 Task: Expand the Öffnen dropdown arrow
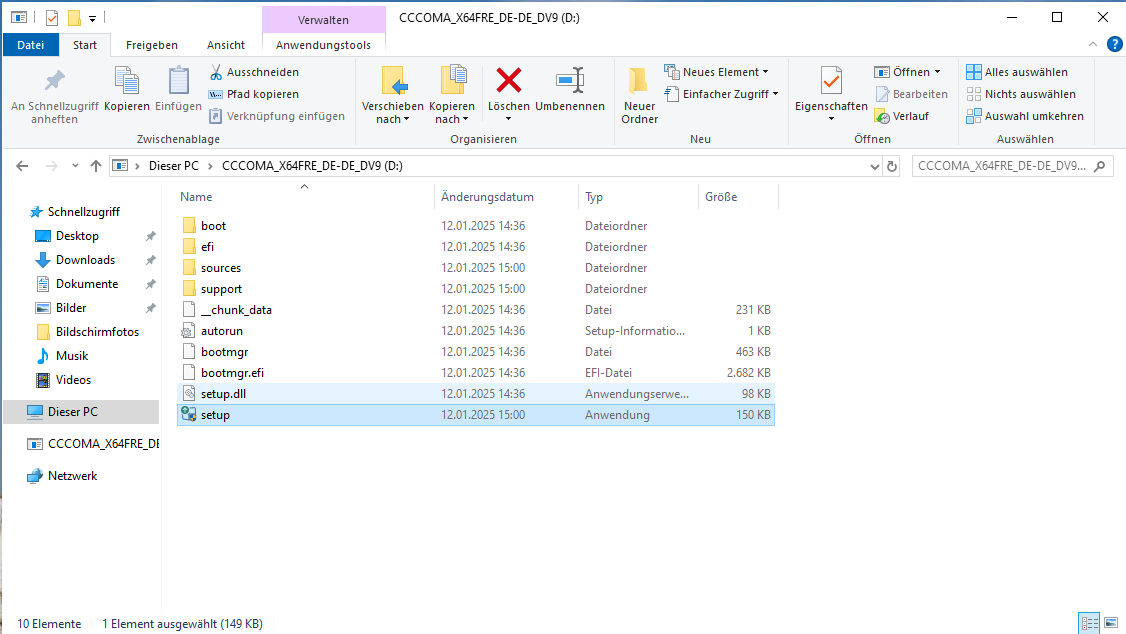(937, 72)
